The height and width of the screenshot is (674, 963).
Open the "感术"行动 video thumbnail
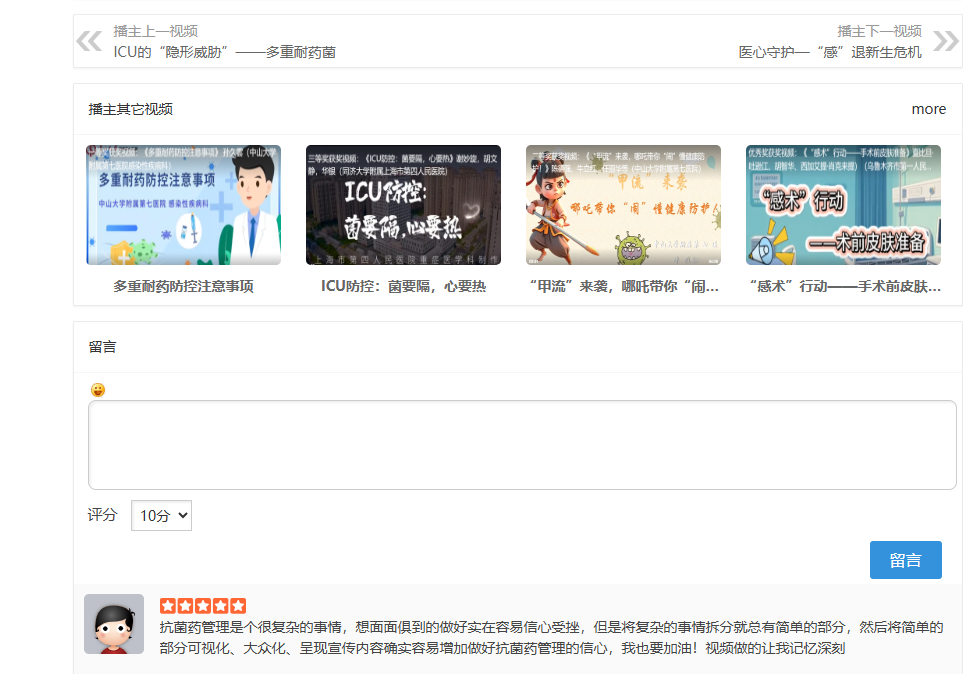pyautogui.click(x=843, y=205)
